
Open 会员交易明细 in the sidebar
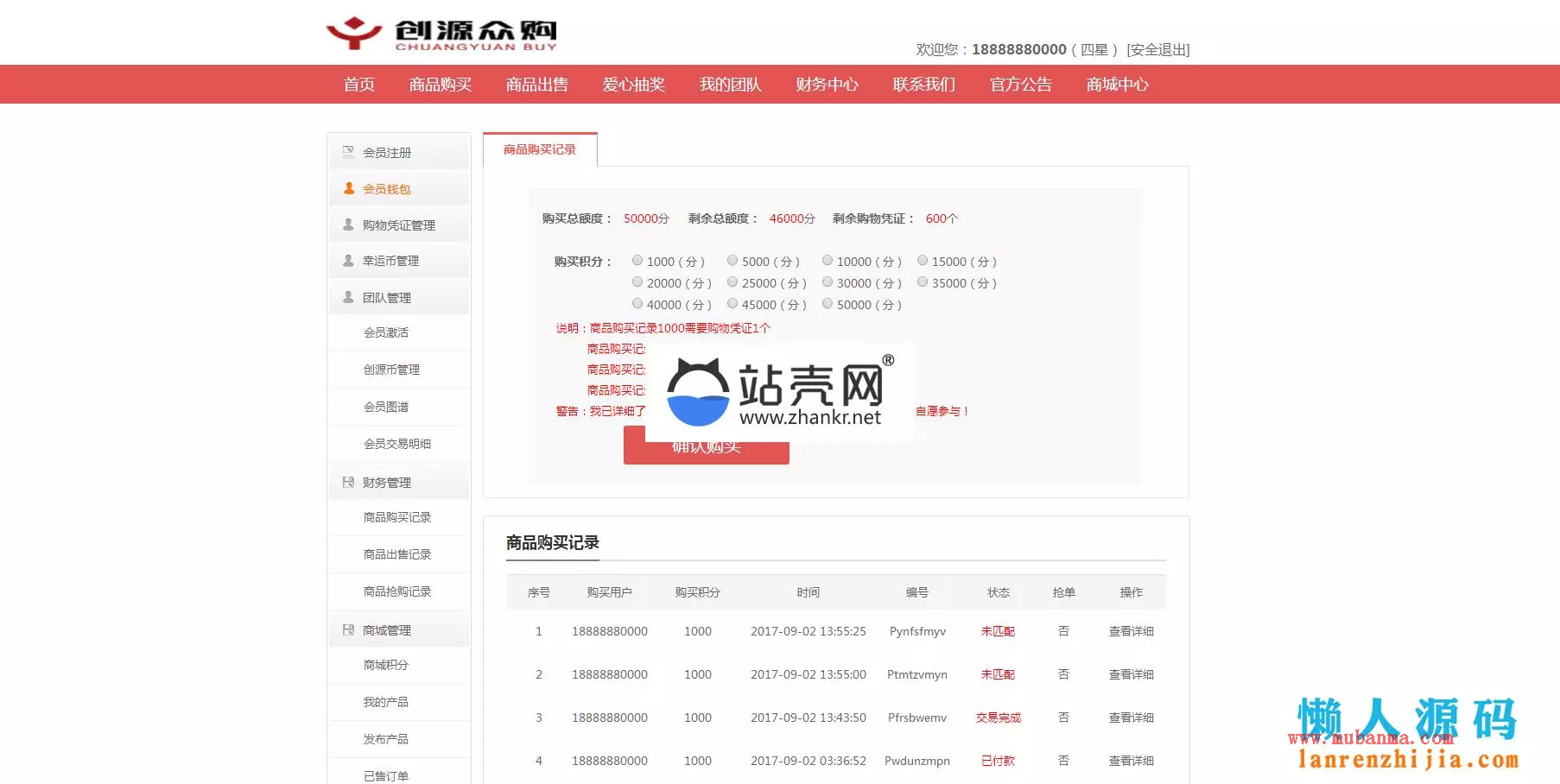pos(397,444)
